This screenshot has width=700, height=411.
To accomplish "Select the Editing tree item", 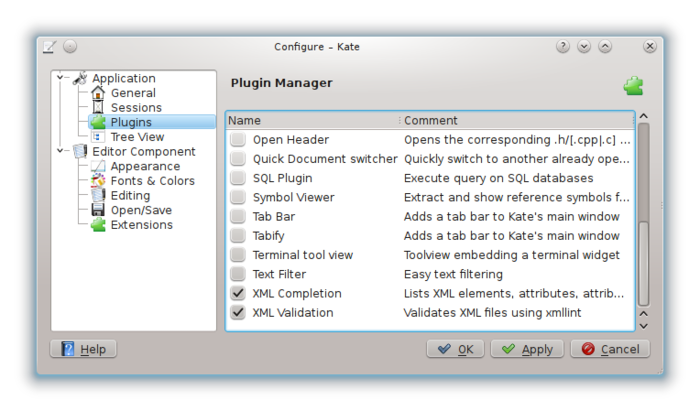I will click(x=130, y=196).
